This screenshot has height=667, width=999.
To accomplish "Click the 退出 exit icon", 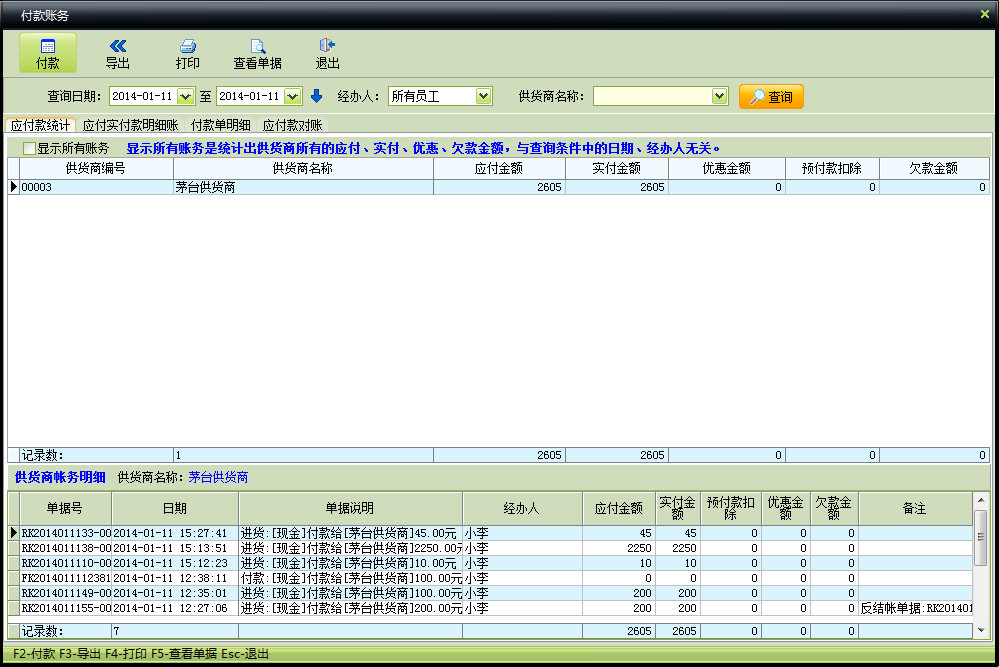I will point(327,46).
